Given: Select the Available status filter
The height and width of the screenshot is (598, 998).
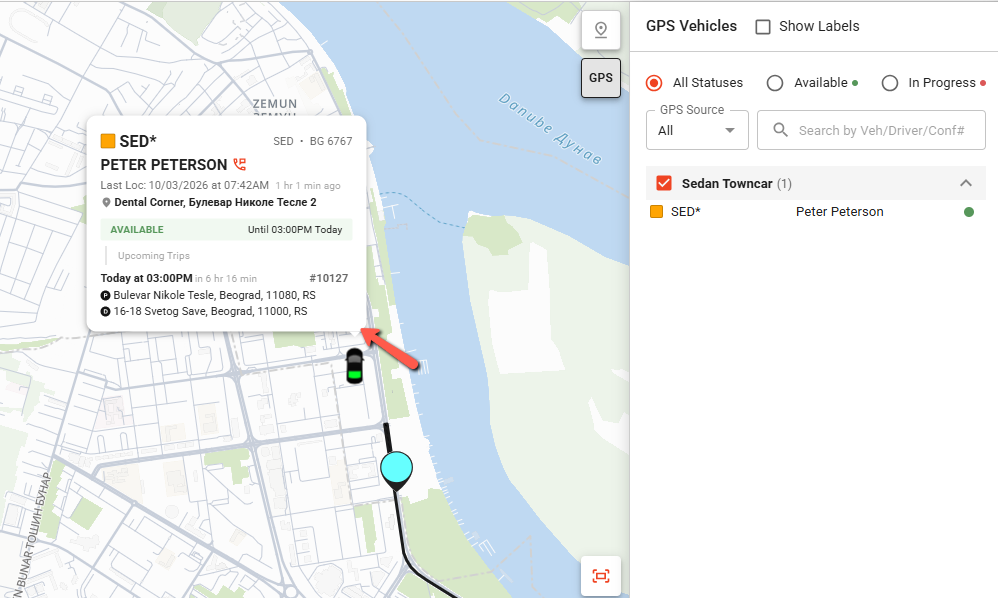Looking at the screenshot, I should [x=775, y=83].
